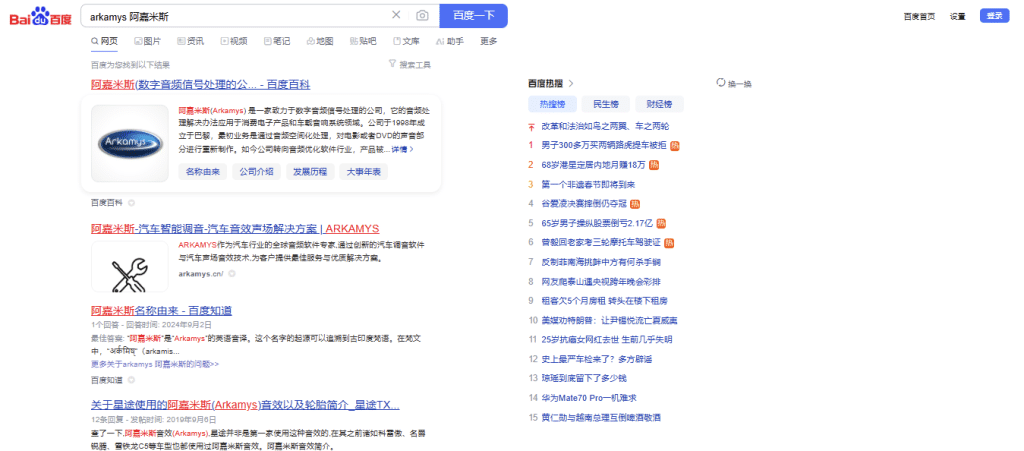Open the ARKAMYS official site result title
Screen dimensions: 1024x451
[235, 228]
